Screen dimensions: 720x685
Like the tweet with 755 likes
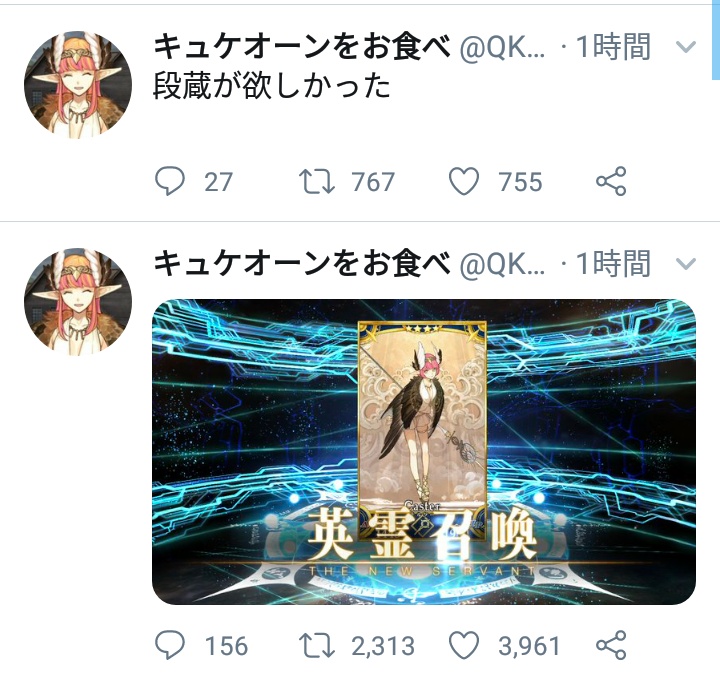pyautogui.click(x=464, y=181)
